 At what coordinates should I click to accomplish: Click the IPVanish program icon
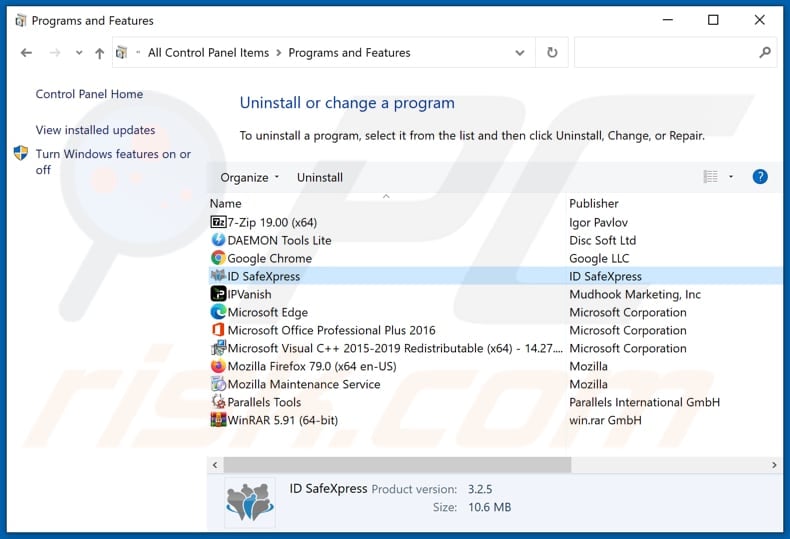coord(218,294)
